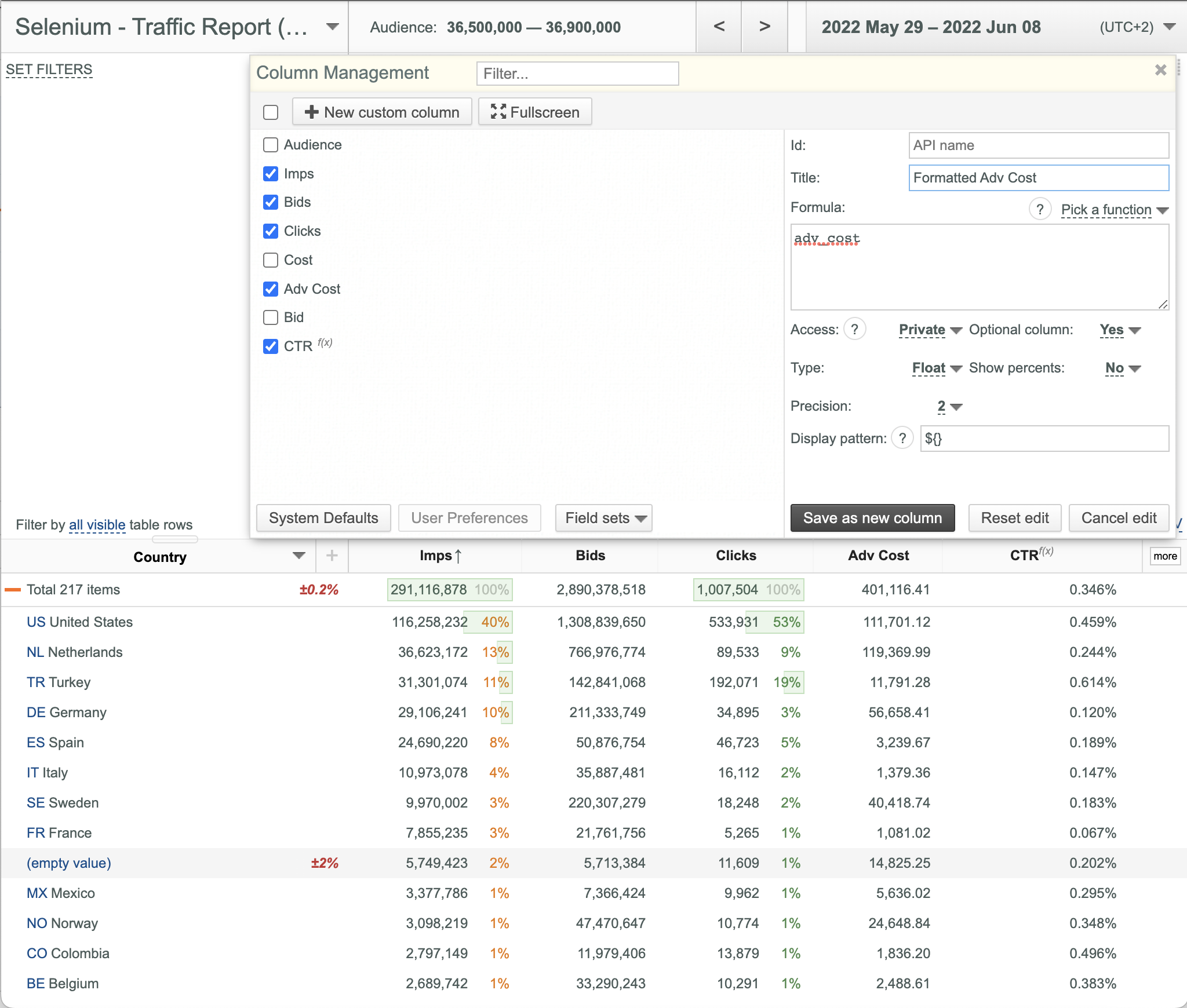Change Optional column Yes dropdown
1187x1008 pixels.
pyautogui.click(x=1120, y=330)
